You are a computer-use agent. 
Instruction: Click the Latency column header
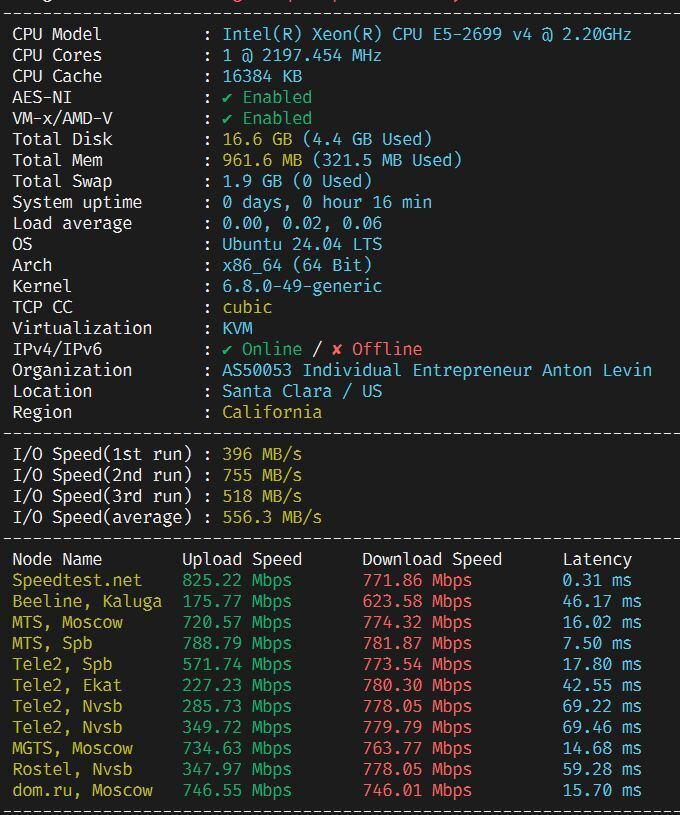point(597,559)
